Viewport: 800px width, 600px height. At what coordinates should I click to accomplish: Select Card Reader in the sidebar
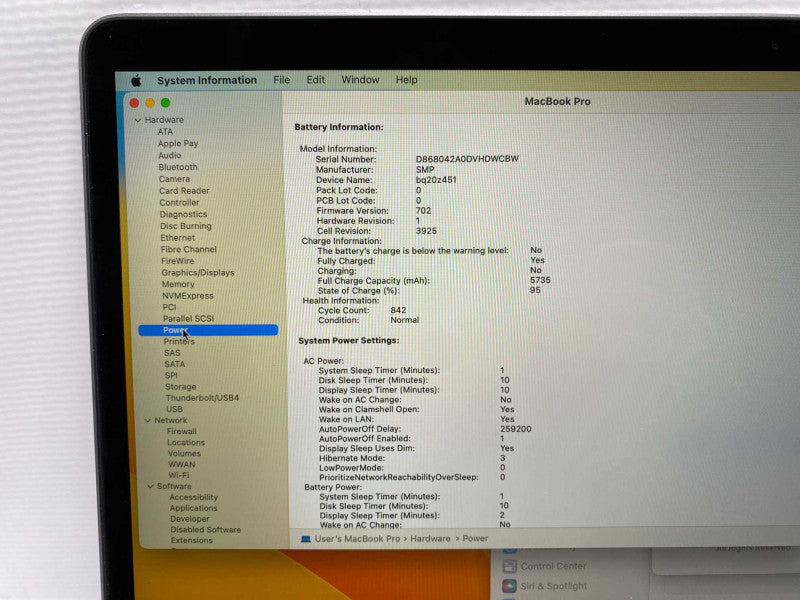(184, 190)
